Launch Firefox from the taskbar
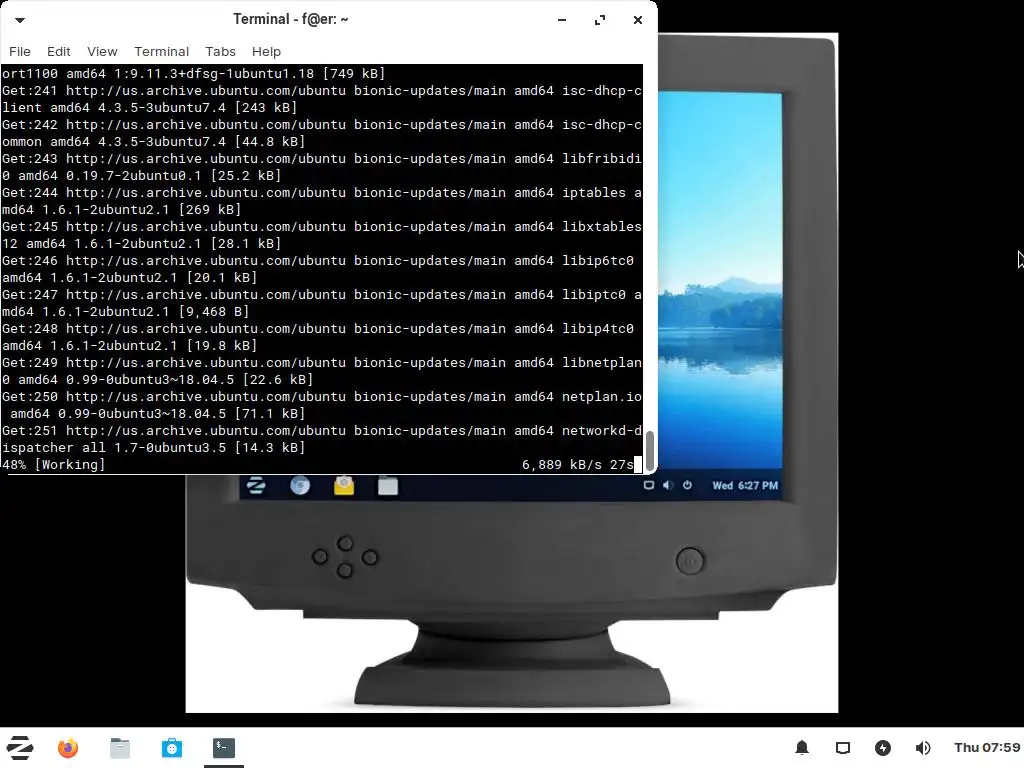 (68, 748)
